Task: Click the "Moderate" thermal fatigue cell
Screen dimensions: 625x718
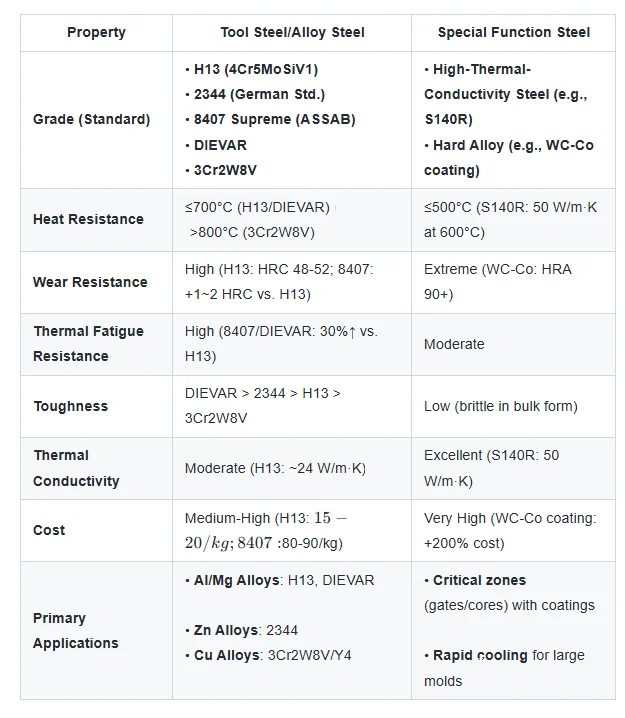Action: click(x=454, y=344)
